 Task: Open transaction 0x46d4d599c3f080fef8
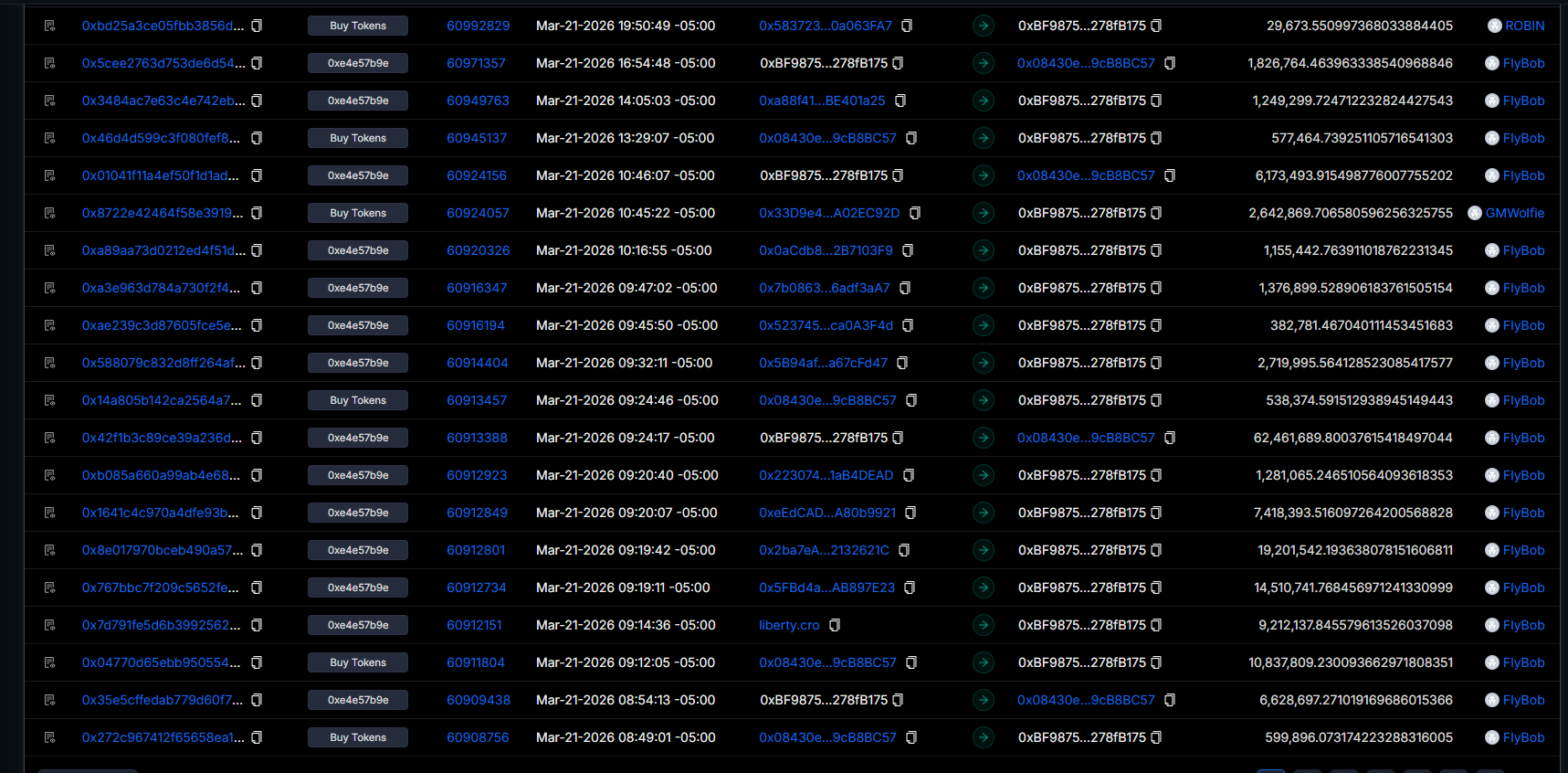(x=161, y=138)
